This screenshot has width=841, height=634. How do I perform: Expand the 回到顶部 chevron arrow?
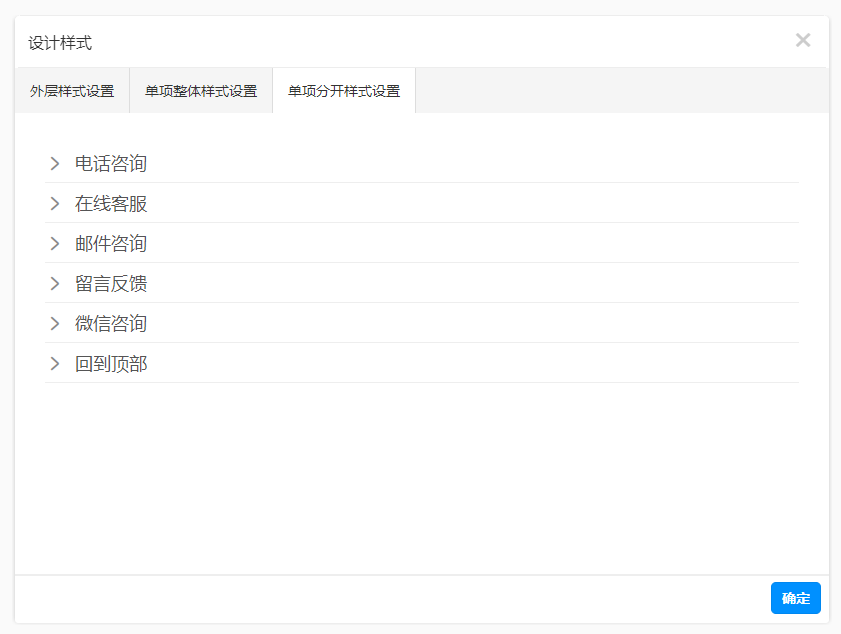(x=55, y=364)
